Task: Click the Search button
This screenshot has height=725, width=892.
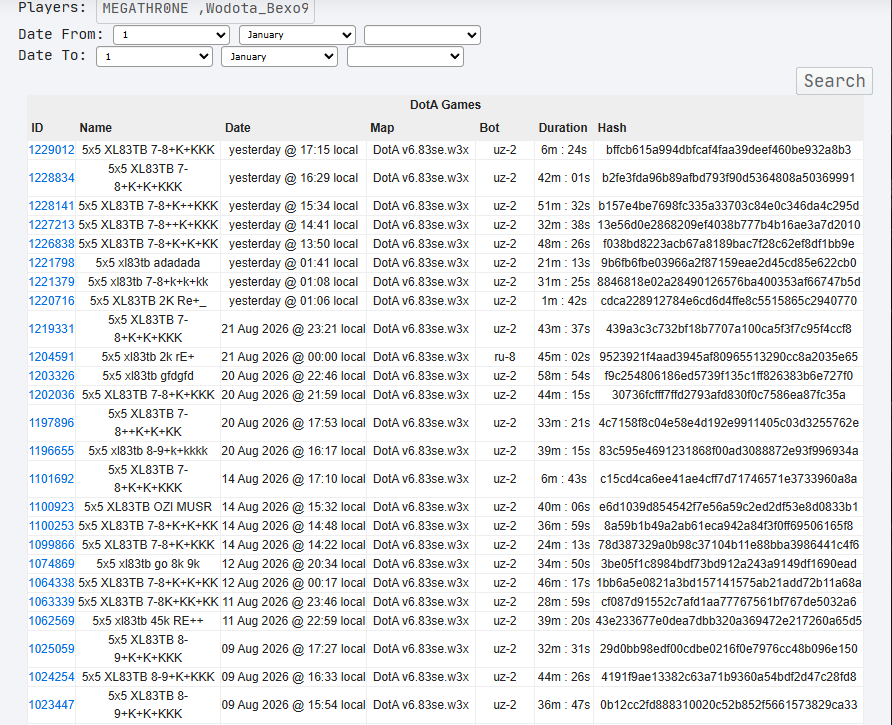Action: click(x=834, y=81)
